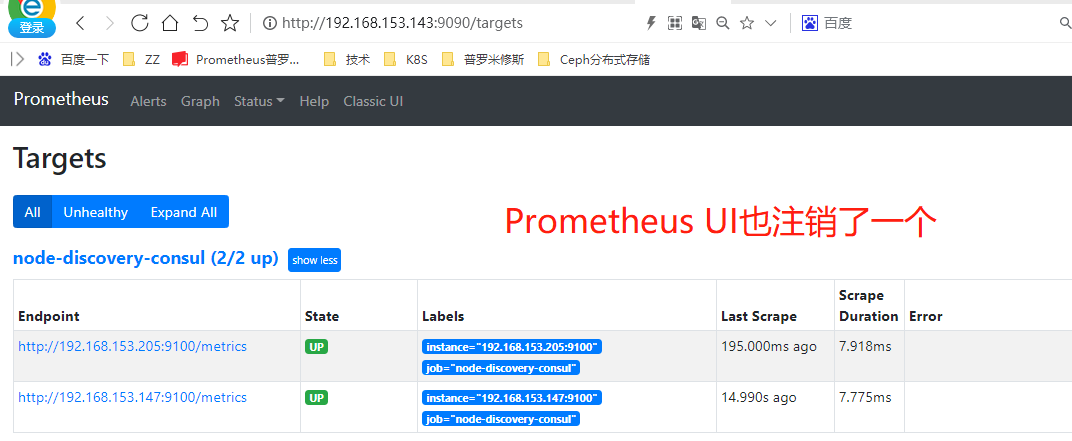This screenshot has height=441, width=1072.
Task: Open the 192.168.153.205:9100 metrics endpoint link
Action: (133, 346)
